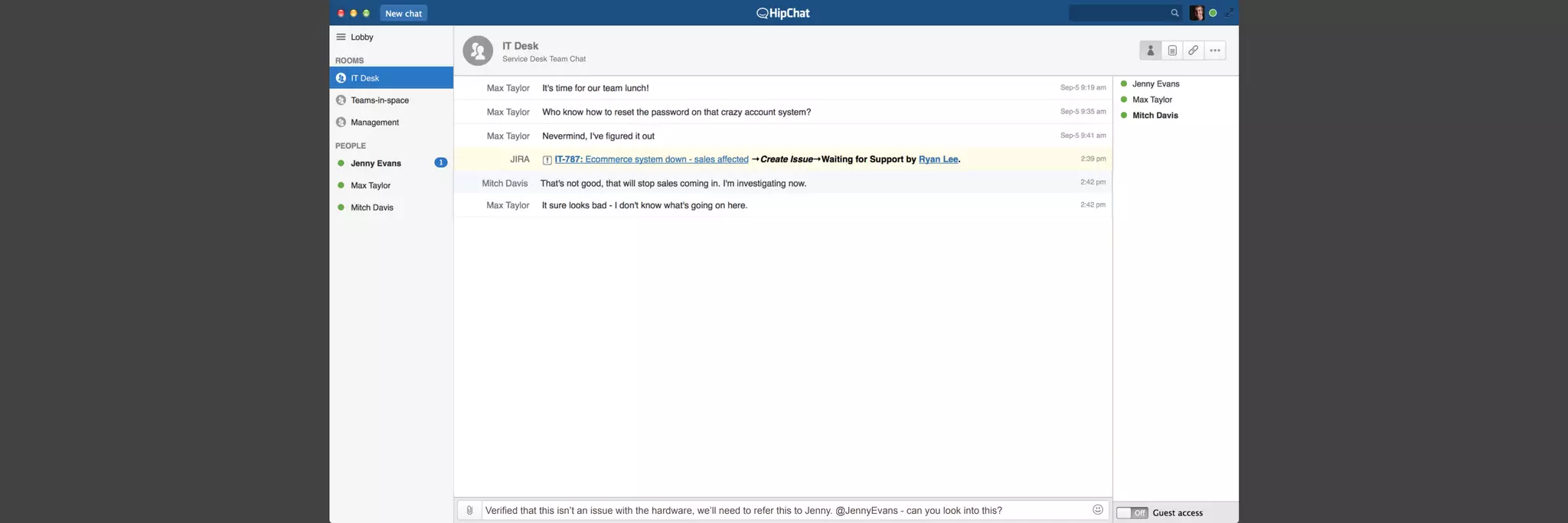The height and width of the screenshot is (523, 1568).
Task: Click the message "It's time for our team lunch!"
Action: [x=596, y=88]
